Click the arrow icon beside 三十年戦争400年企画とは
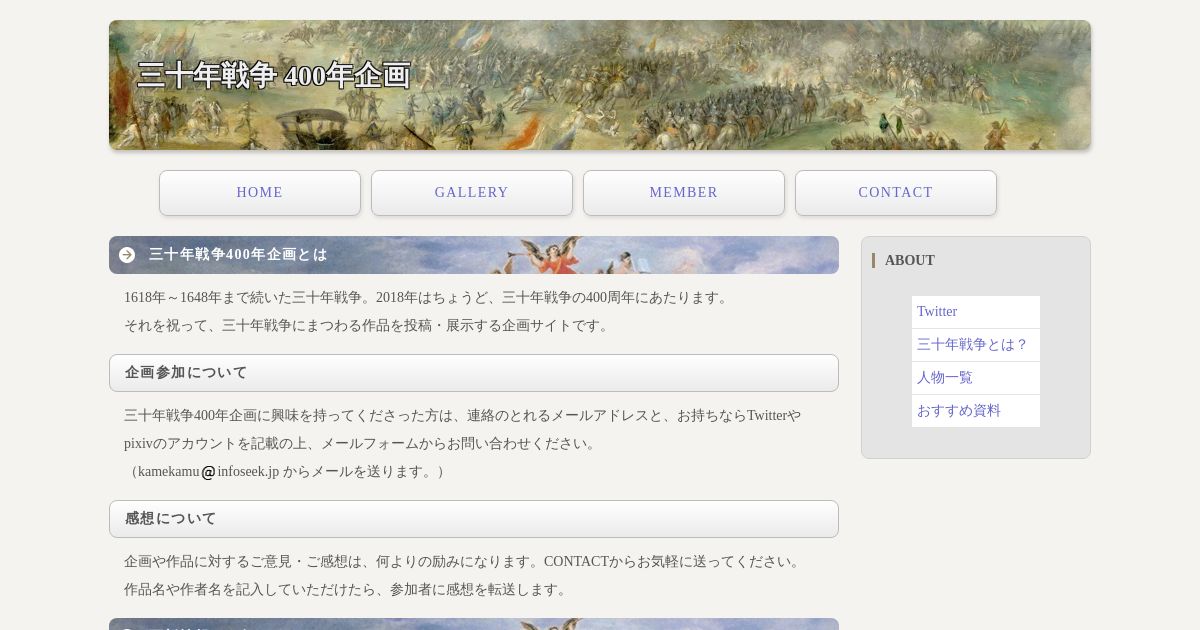The height and width of the screenshot is (630, 1200). point(127,255)
